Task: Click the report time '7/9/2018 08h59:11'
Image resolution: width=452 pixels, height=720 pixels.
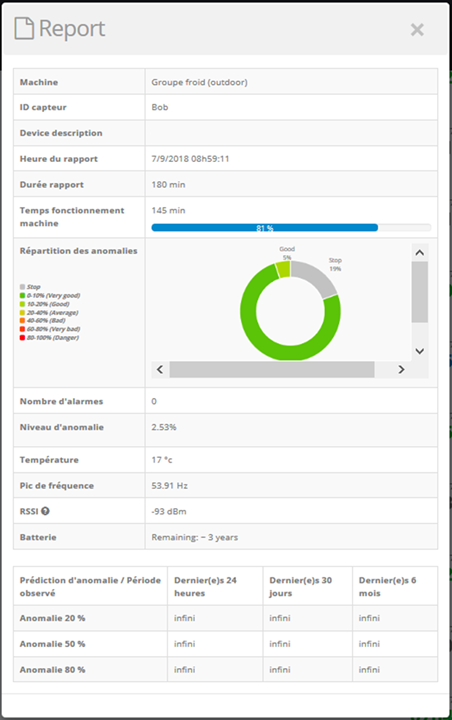Action: 190,159
